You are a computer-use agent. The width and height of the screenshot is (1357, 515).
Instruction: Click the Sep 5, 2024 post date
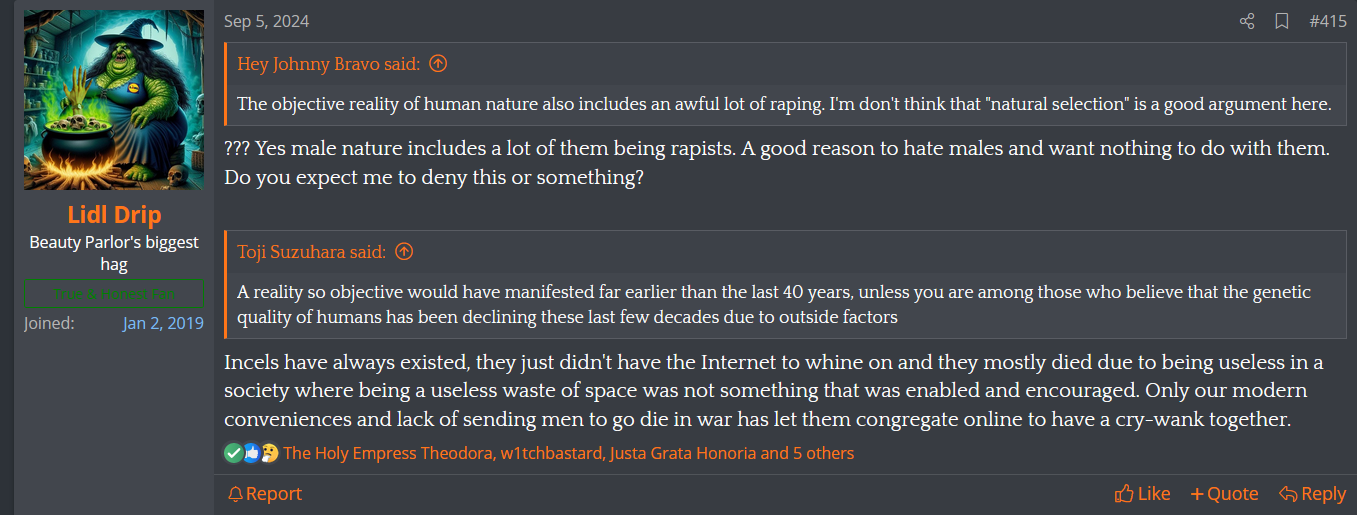tap(267, 21)
